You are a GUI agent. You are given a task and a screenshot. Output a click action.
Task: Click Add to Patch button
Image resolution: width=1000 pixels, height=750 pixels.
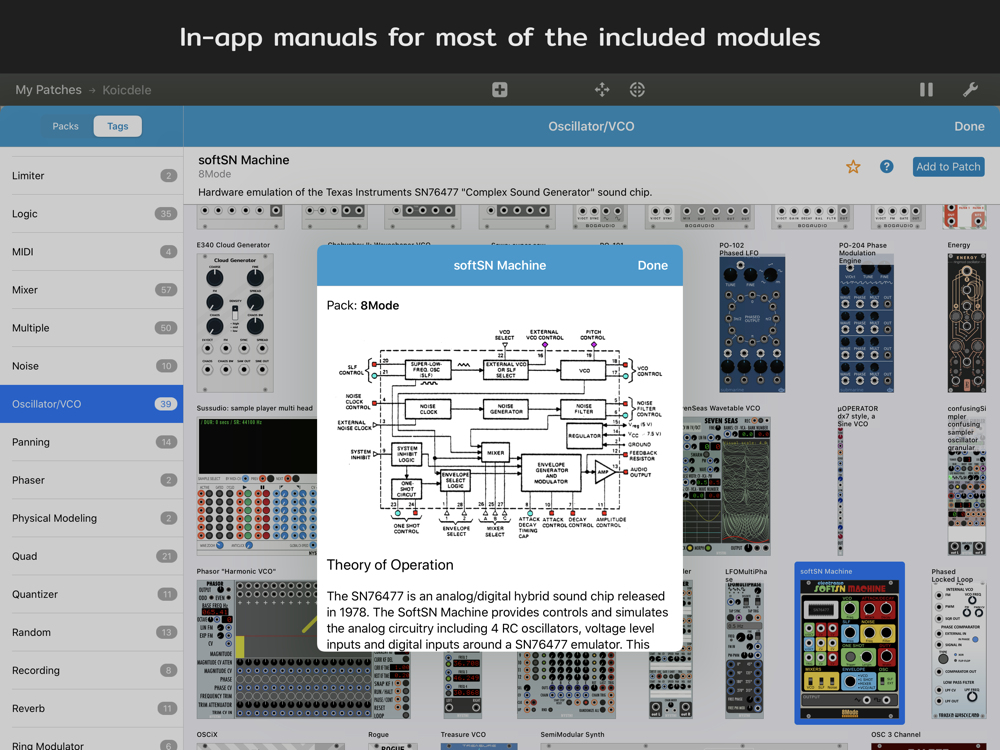948,167
